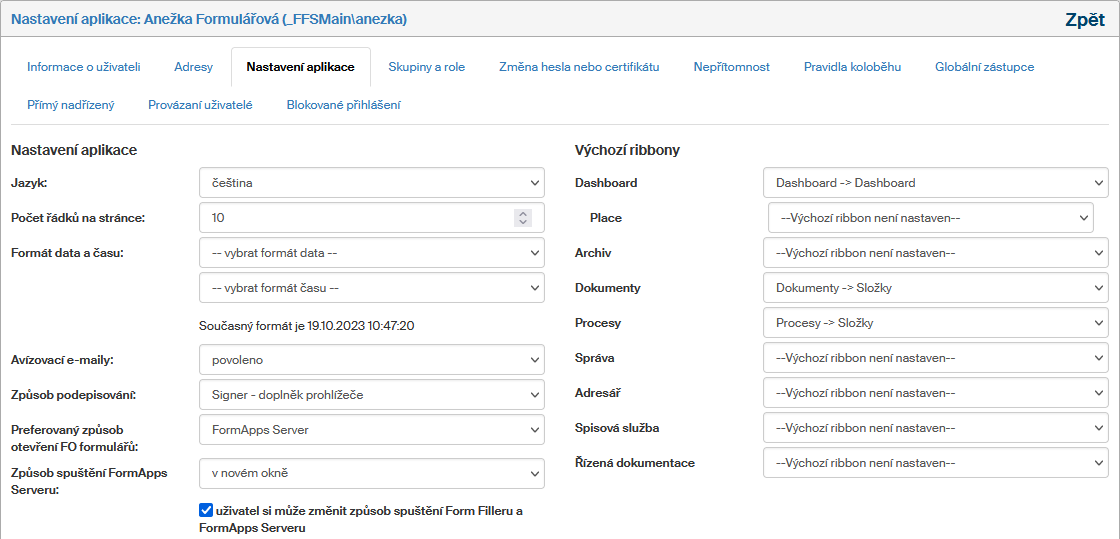
Task: Open the date format dropdown
Action: click(372, 253)
